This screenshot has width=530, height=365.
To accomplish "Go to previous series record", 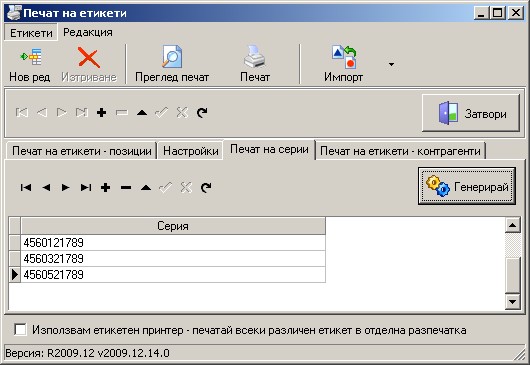I will tap(46, 187).
